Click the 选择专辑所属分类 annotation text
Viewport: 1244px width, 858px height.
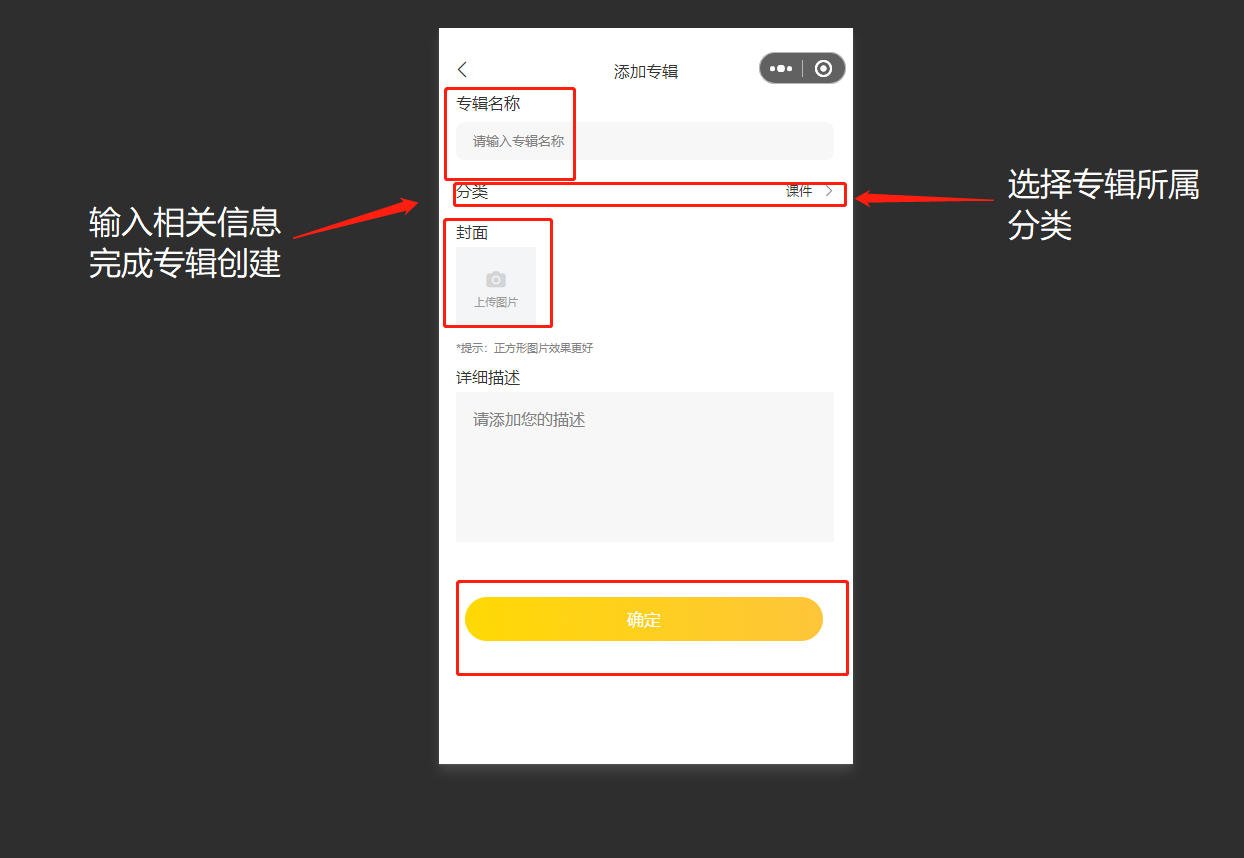pos(1103,204)
